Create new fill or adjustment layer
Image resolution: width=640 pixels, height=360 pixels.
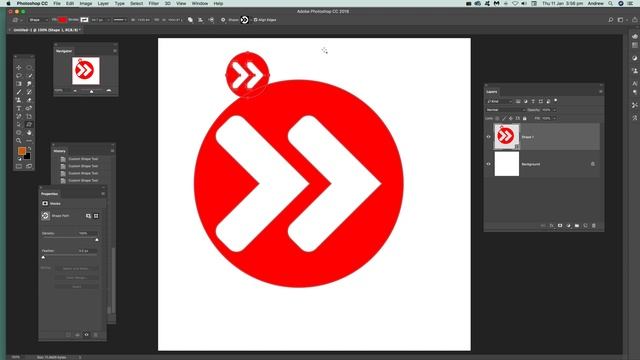(568, 225)
